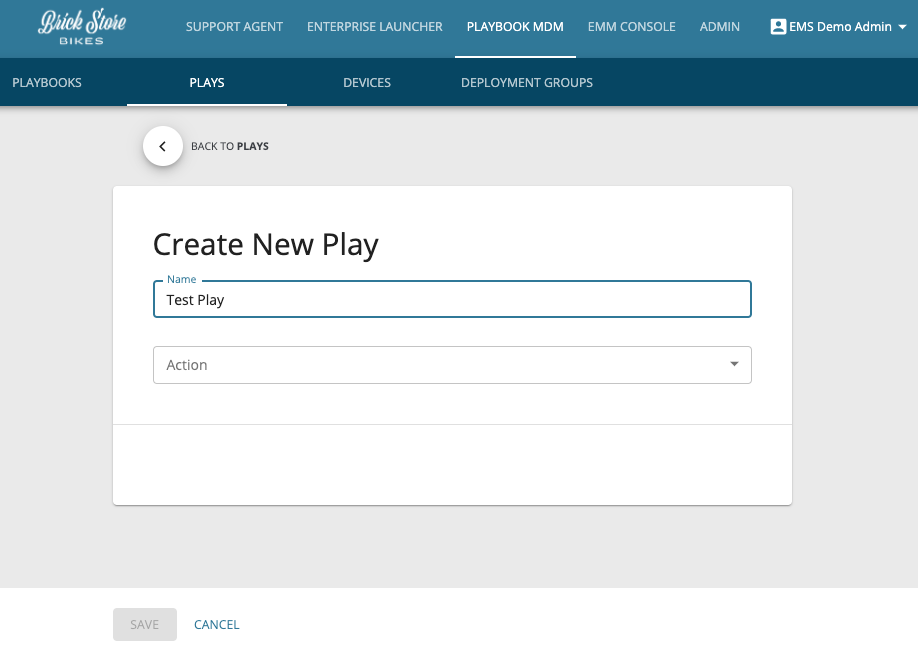Click the Back to Plays link
918x650 pixels.
[x=229, y=146]
